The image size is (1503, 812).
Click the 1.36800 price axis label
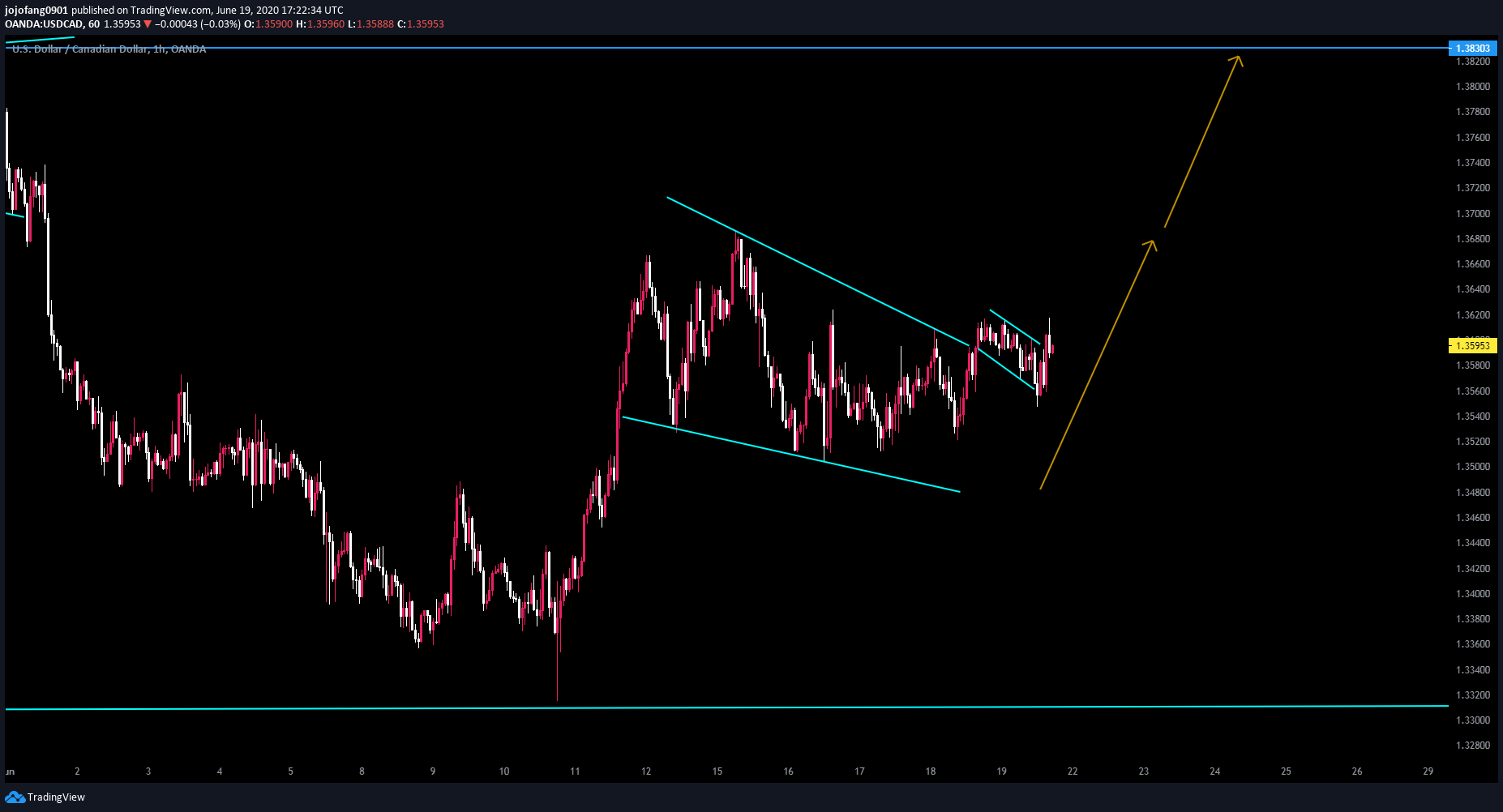(x=1473, y=239)
